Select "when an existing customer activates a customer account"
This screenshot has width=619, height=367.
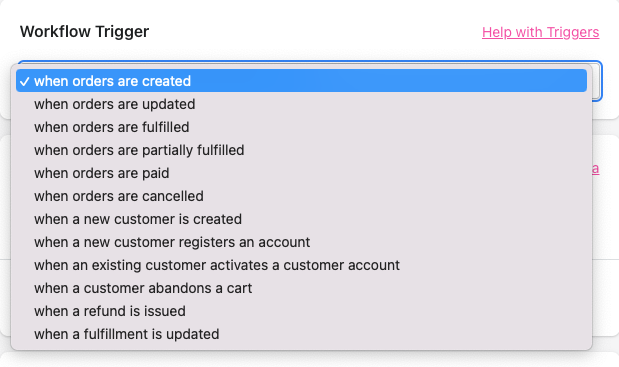pos(301,265)
